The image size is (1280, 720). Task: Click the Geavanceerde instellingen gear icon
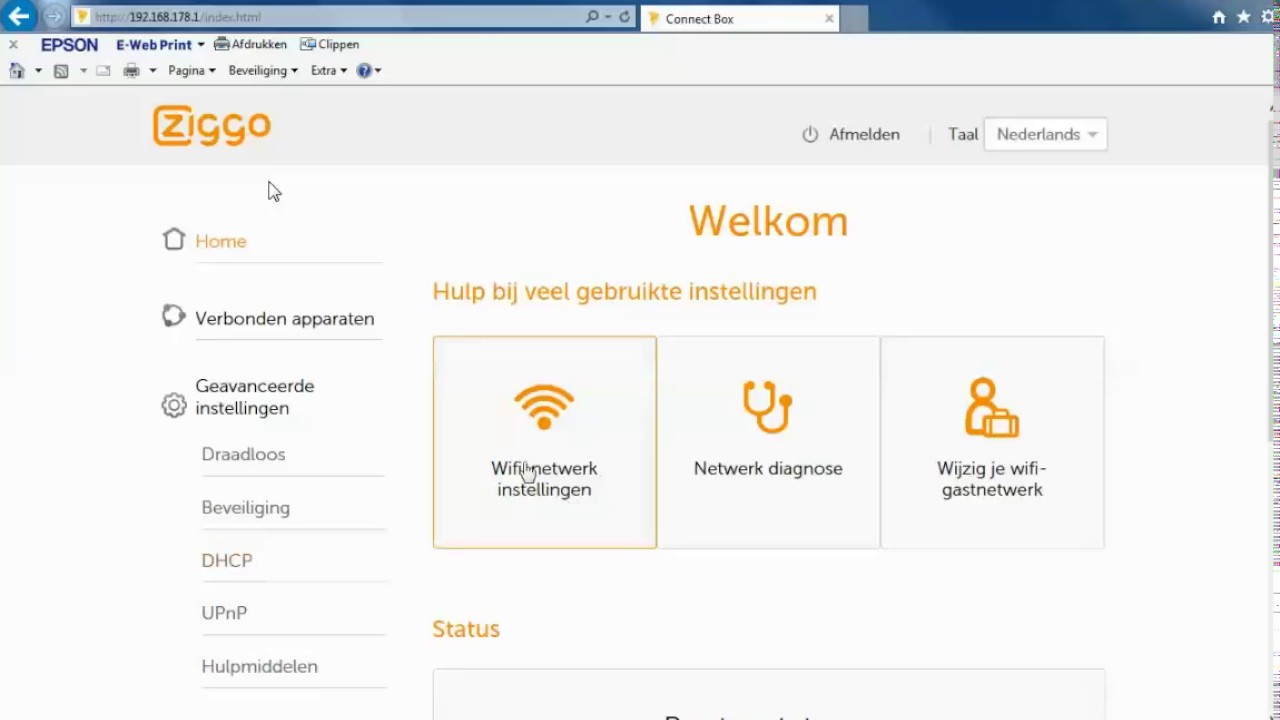pos(174,405)
